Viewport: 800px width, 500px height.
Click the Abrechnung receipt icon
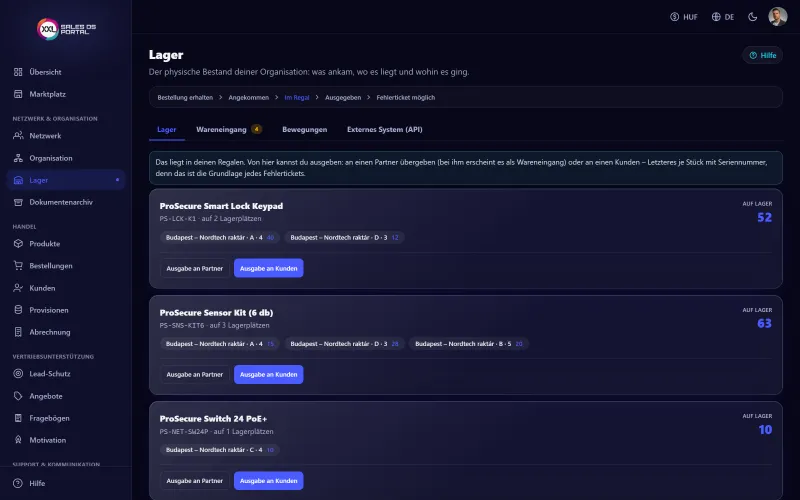18,332
